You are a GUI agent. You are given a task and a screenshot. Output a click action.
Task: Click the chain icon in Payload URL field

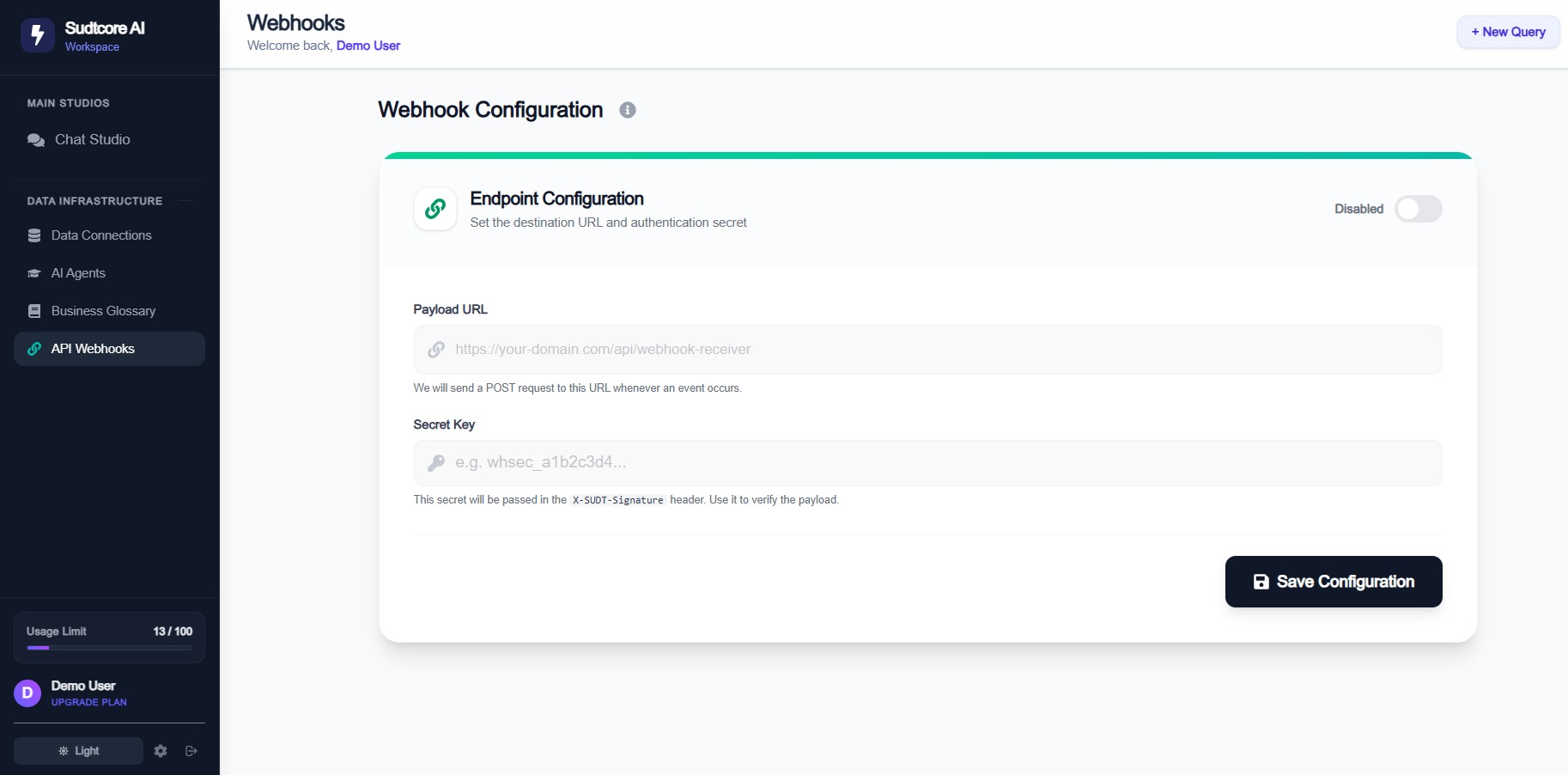click(x=436, y=350)
